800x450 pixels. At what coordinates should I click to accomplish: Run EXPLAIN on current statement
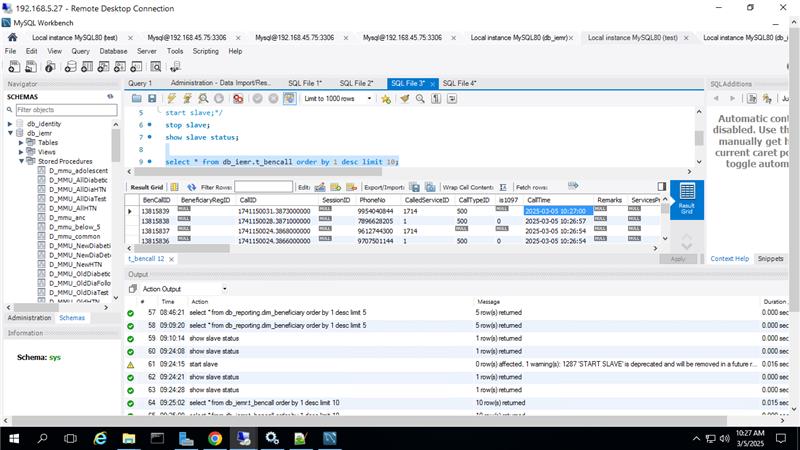point(203,98)
